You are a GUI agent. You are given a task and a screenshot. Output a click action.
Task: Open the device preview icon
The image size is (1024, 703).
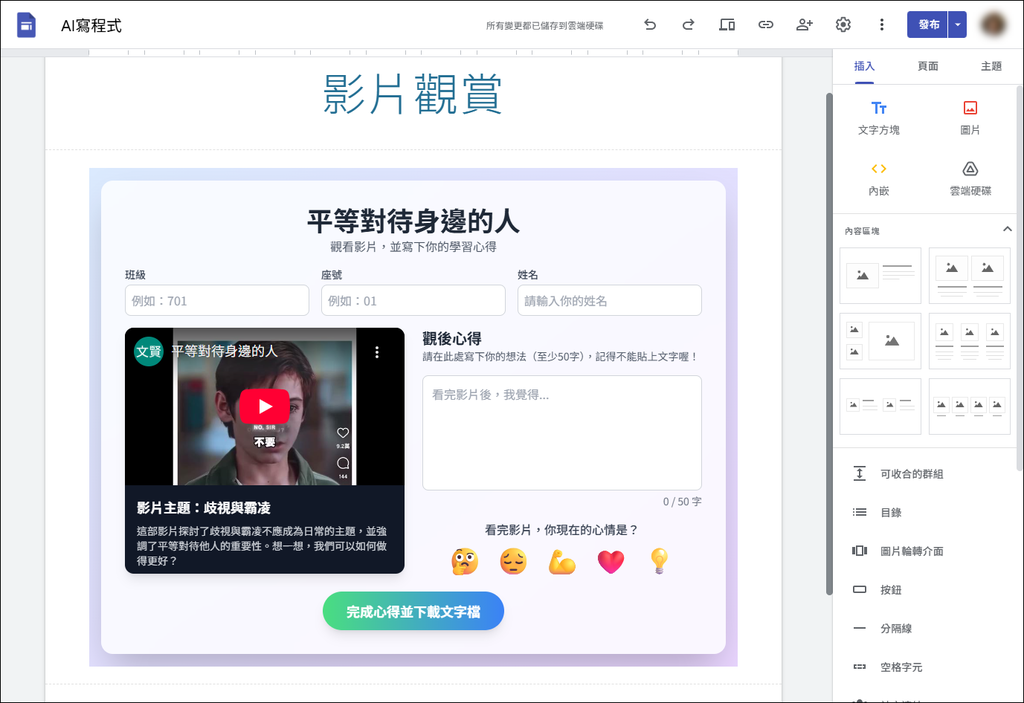[727, 25]
